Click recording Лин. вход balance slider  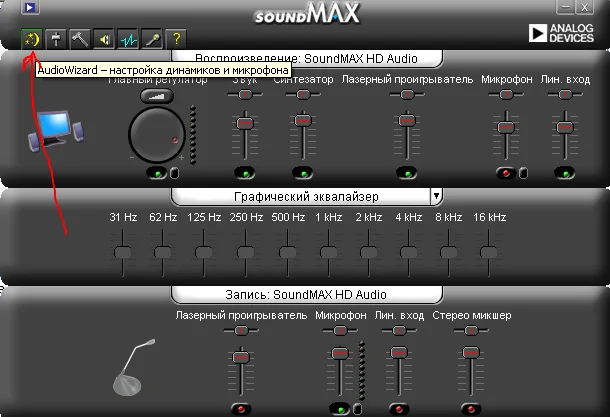pos(399,331)
